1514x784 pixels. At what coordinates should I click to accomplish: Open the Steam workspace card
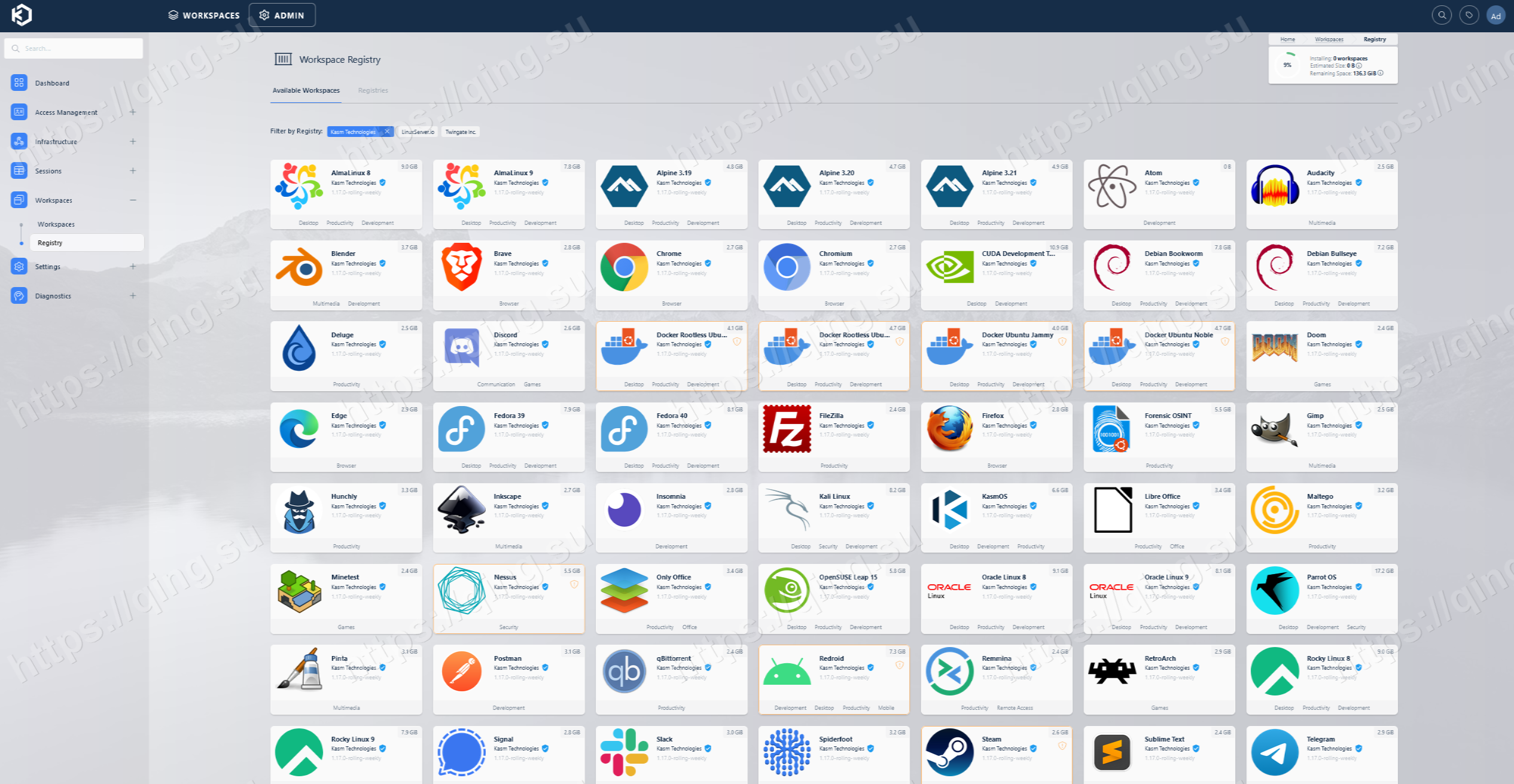(x=997, y=755)
